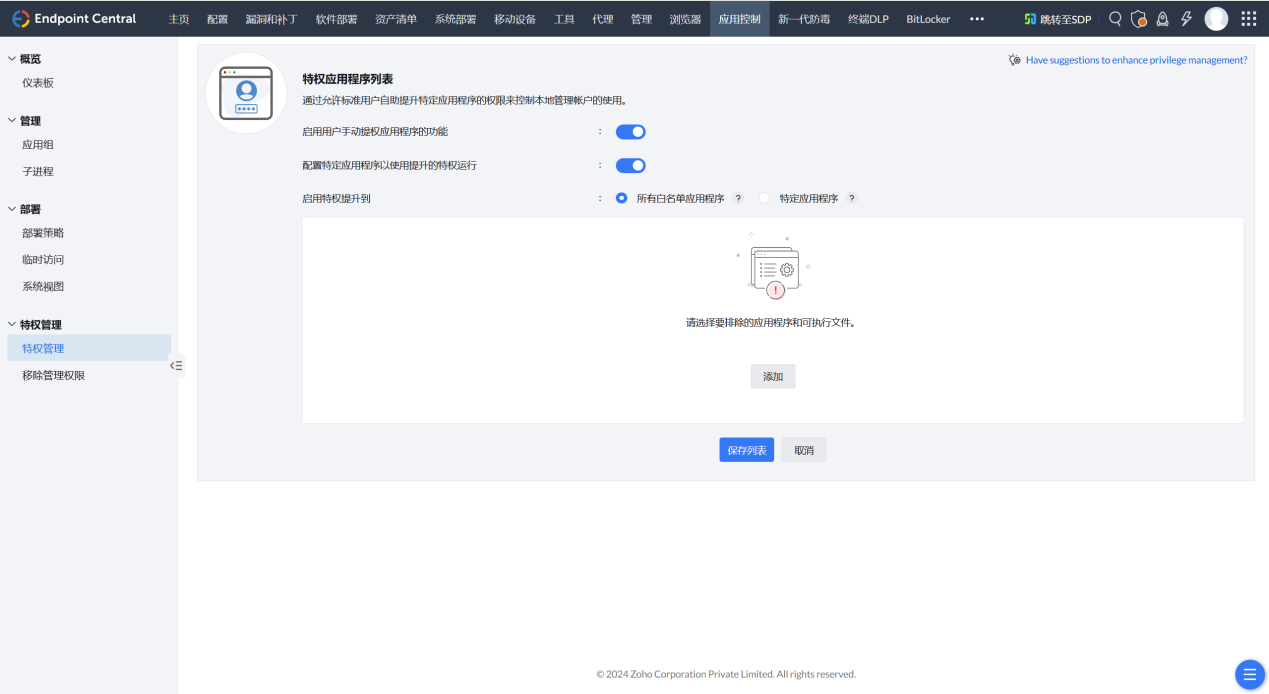The height and width of the screenshot is (694, 1269).
Task: Click the rocket icon in top bar
Action: [1162, 19]
